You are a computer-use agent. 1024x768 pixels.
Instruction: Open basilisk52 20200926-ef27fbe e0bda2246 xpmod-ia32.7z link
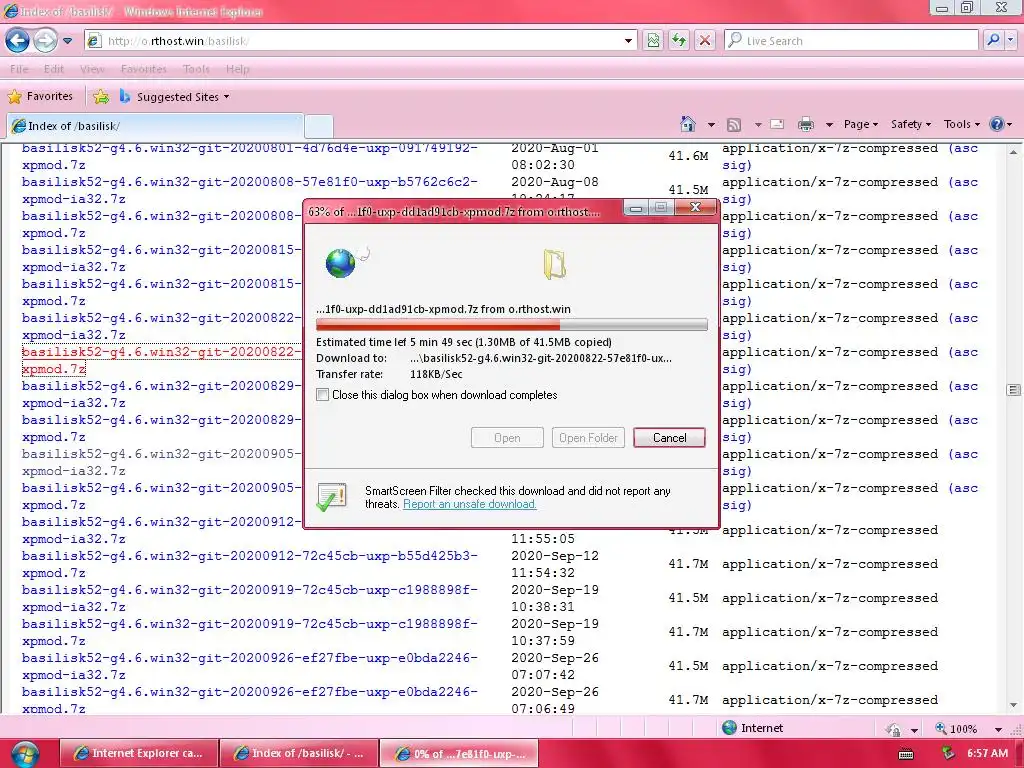pos(249,666)
